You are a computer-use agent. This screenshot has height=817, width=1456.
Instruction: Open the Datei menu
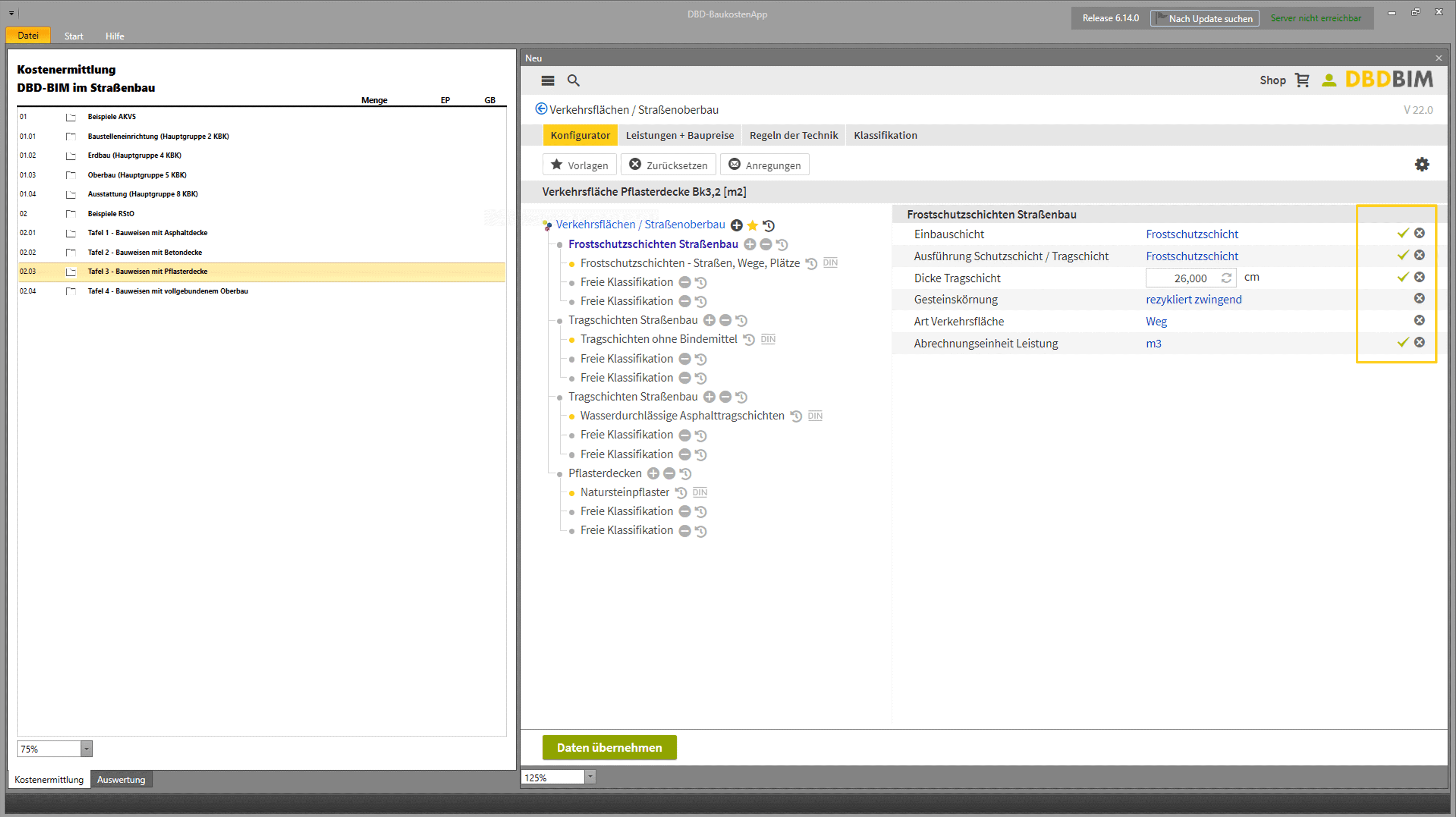28,36
